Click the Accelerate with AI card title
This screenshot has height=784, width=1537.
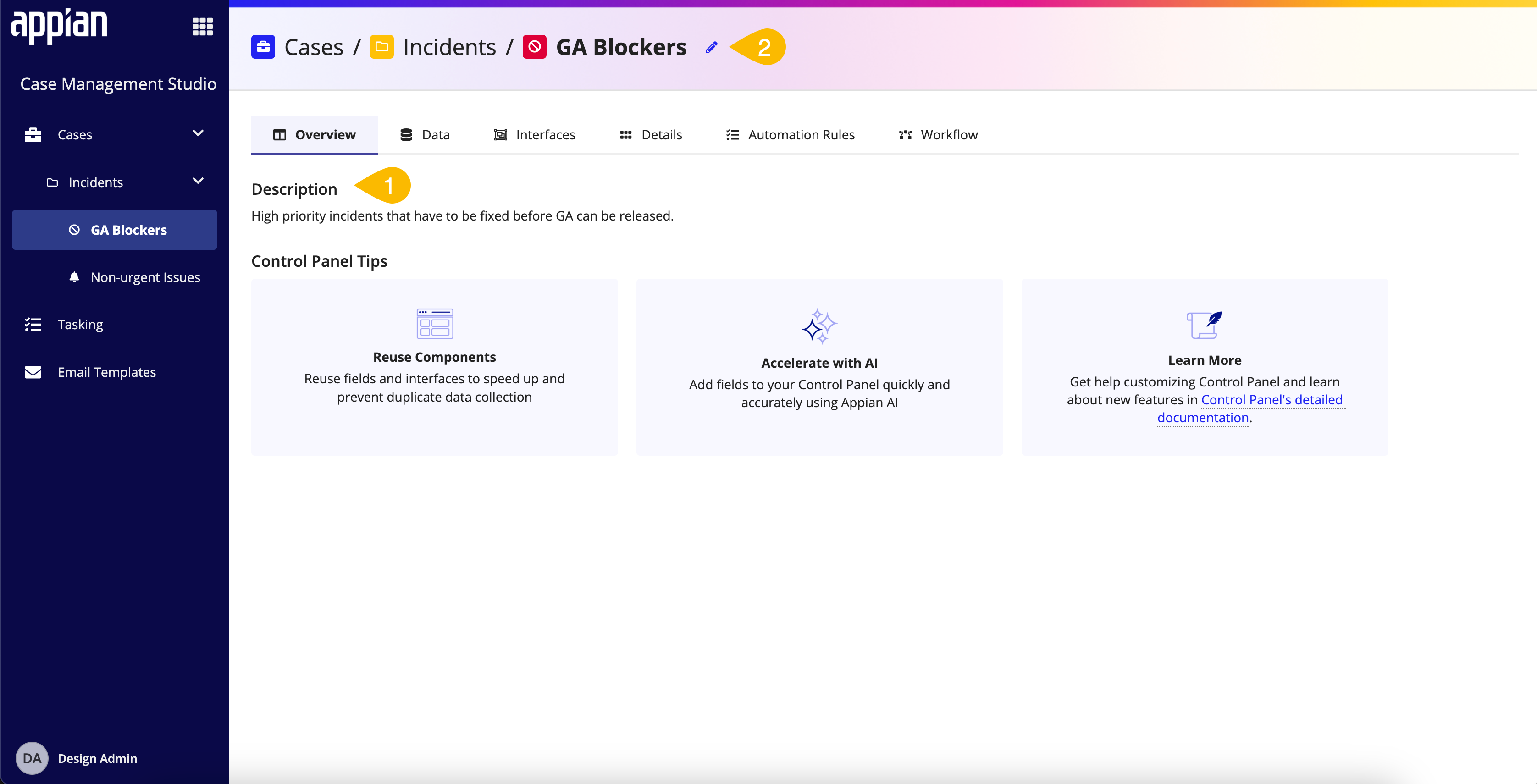tap(819, 364)
